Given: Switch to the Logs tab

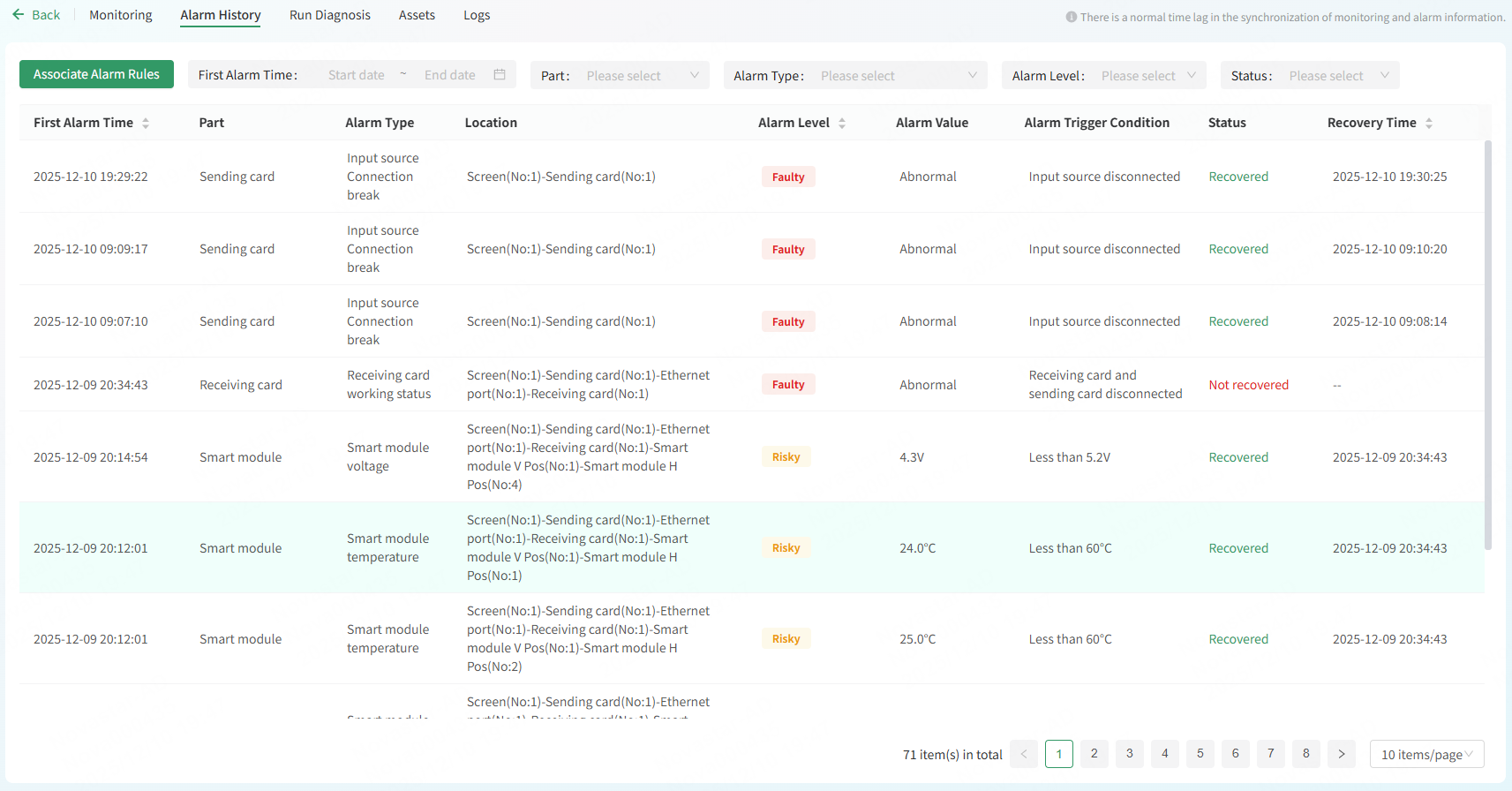Looking at the screenshot, I should coord(477,15).
